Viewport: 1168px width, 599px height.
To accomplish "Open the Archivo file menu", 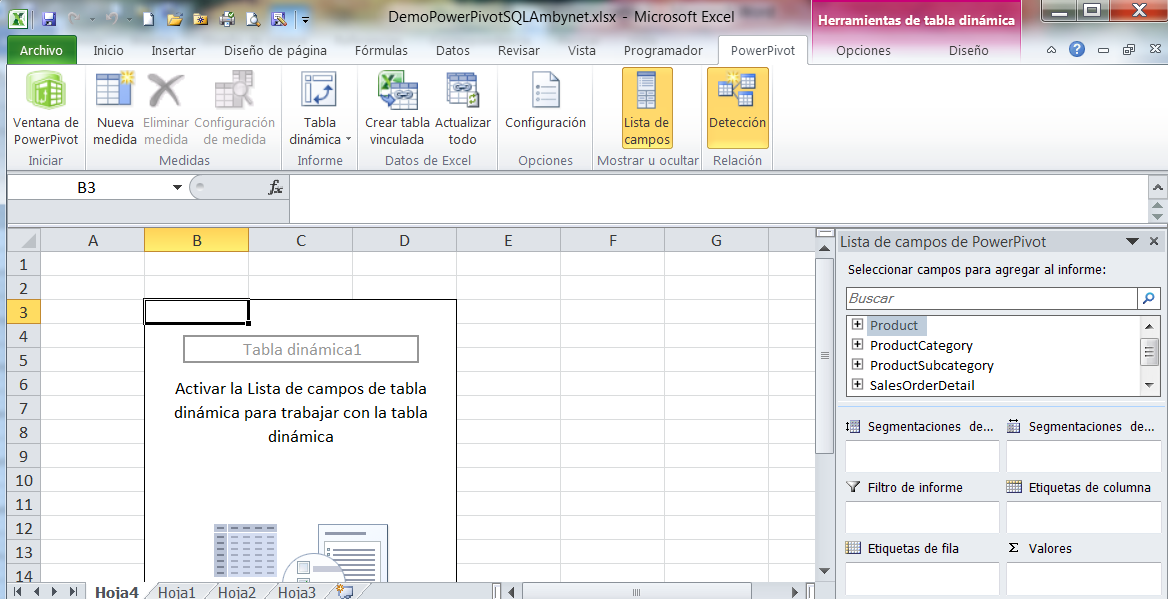I will pos(41,50).
